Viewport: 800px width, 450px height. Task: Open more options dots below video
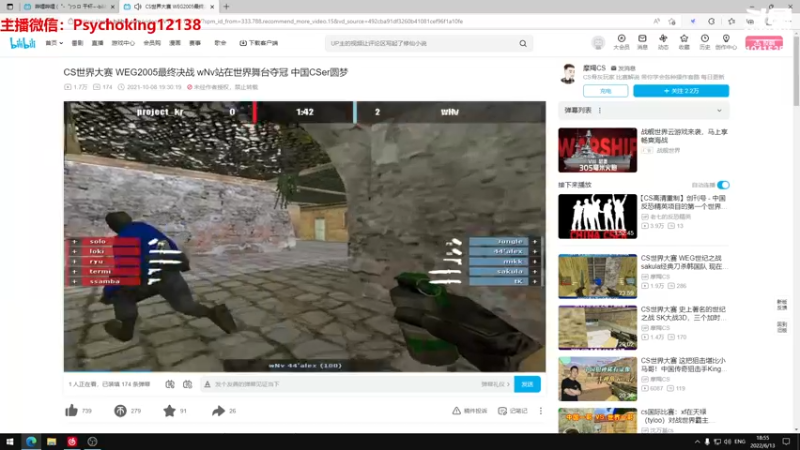541,411
